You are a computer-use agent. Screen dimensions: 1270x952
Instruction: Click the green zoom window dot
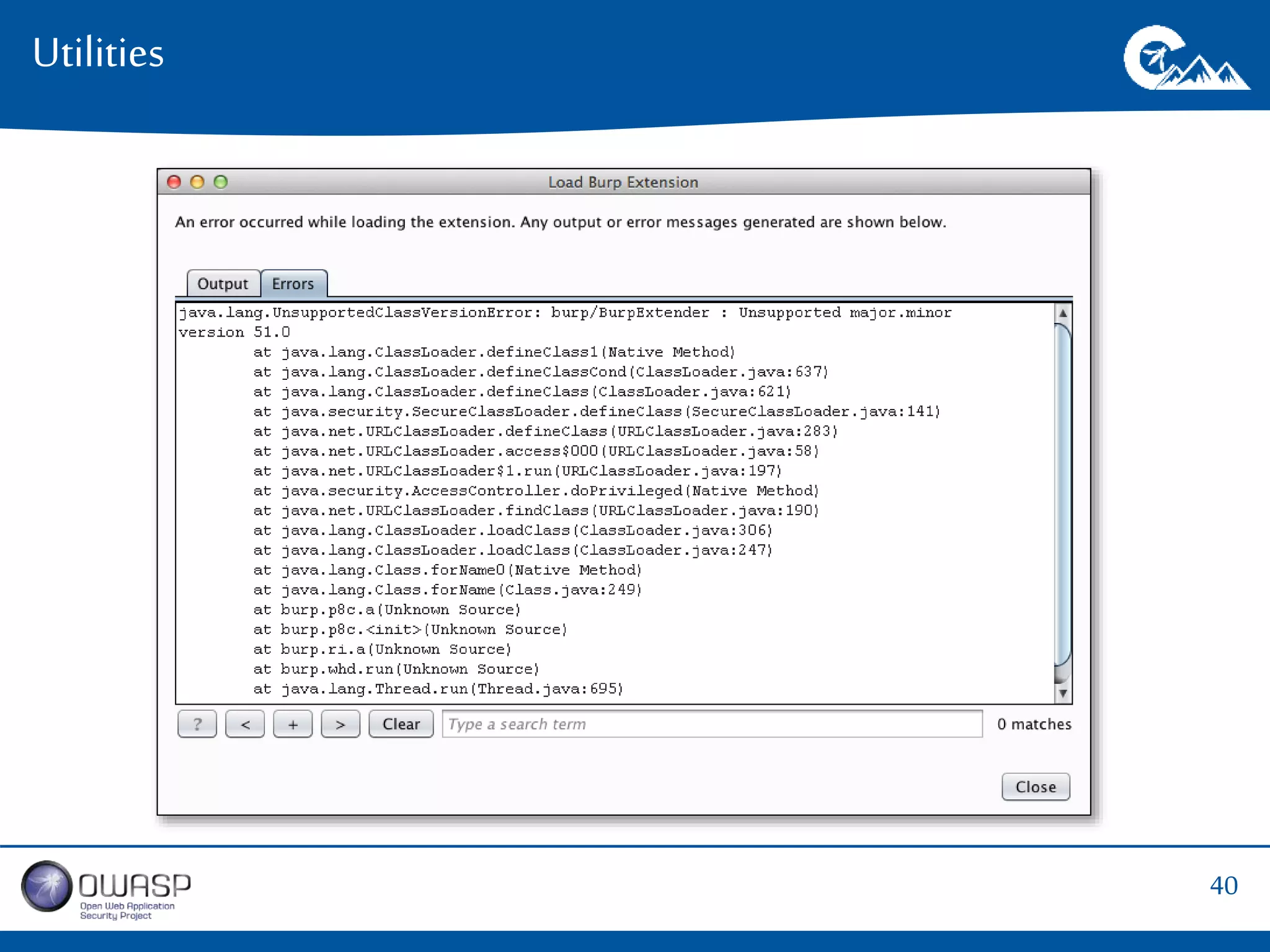tap(221, 182)
